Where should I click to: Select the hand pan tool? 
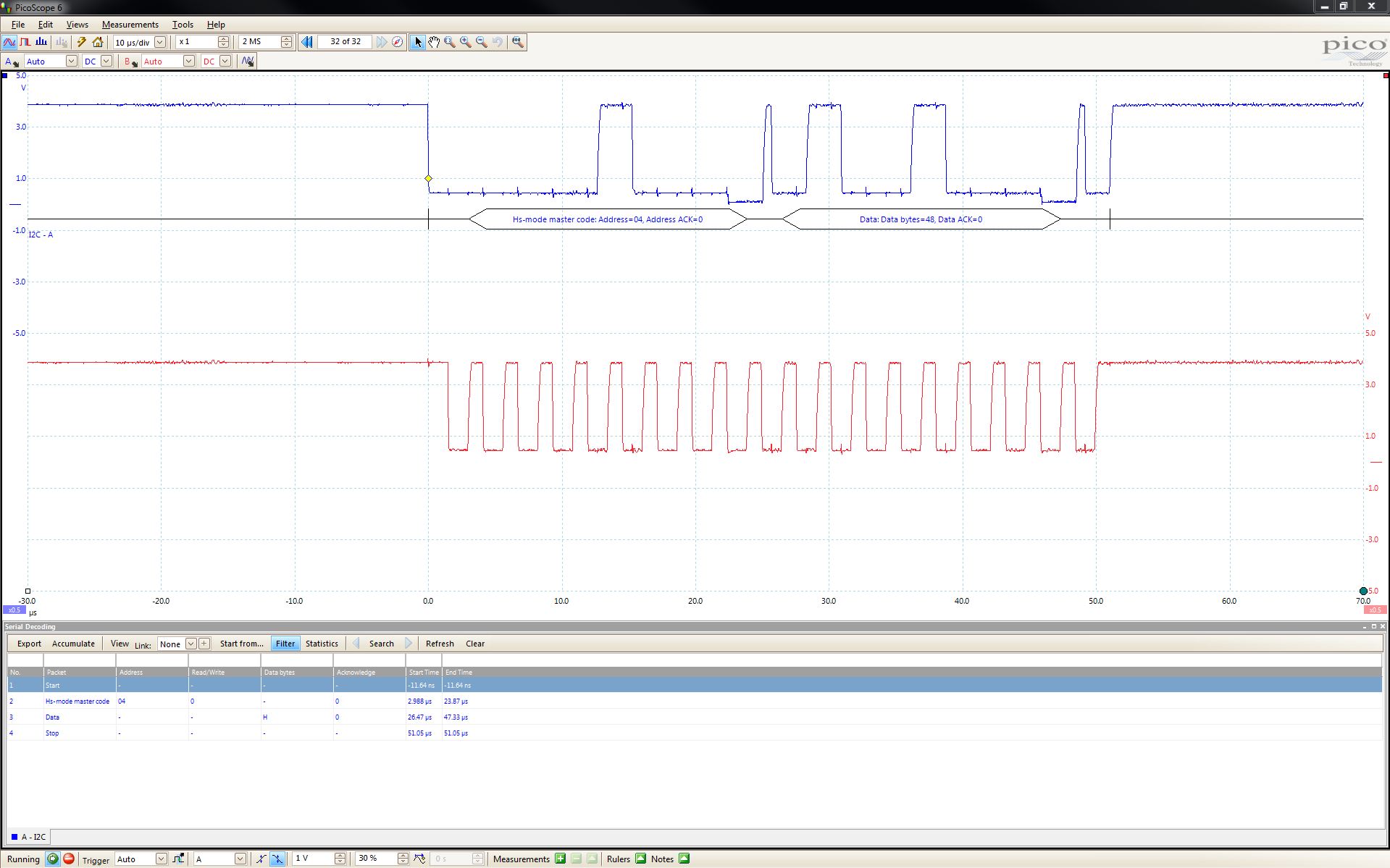[x=434, y=42]
